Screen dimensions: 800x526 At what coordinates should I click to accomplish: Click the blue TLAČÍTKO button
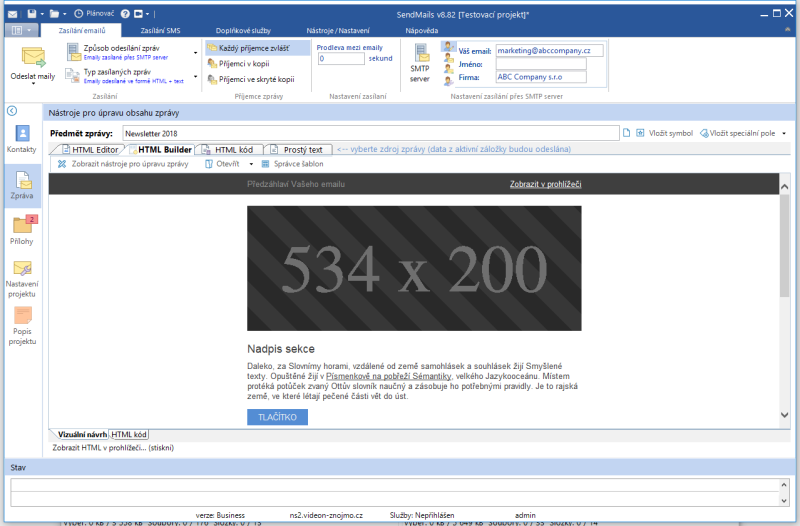pyautogui.click(x=277, y=416)
